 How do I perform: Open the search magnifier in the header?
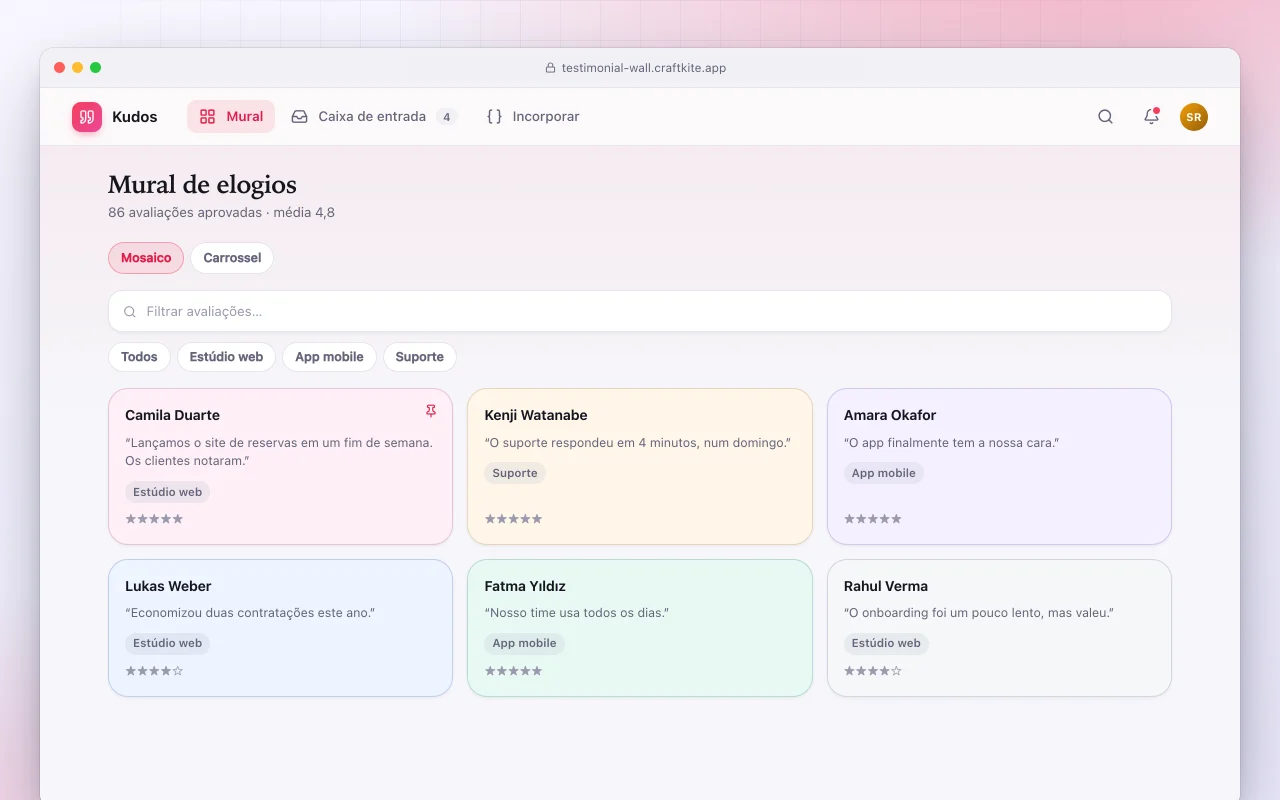coord(1105,117)
